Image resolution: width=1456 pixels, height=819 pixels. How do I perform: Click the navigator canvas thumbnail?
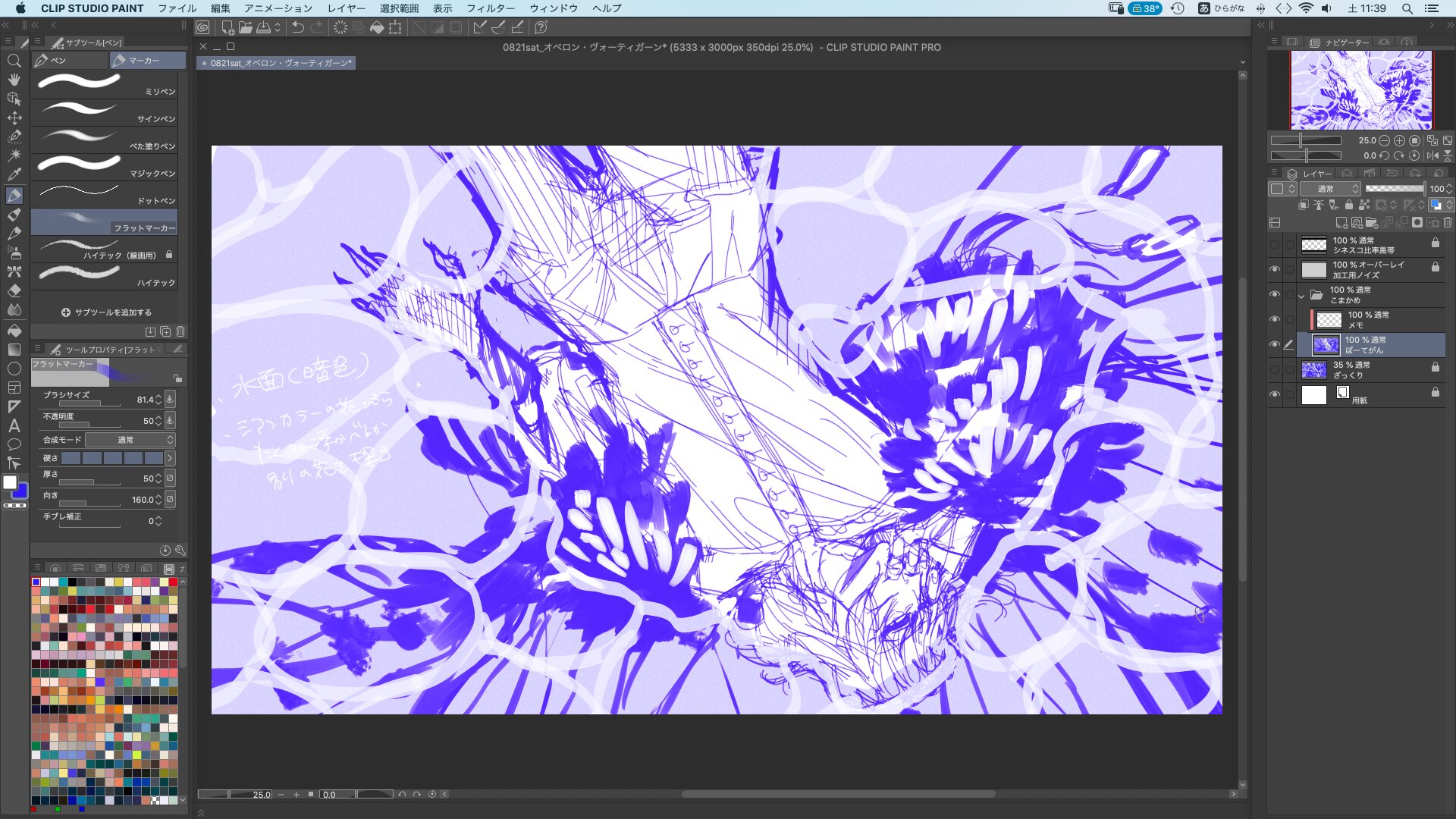1361,90
